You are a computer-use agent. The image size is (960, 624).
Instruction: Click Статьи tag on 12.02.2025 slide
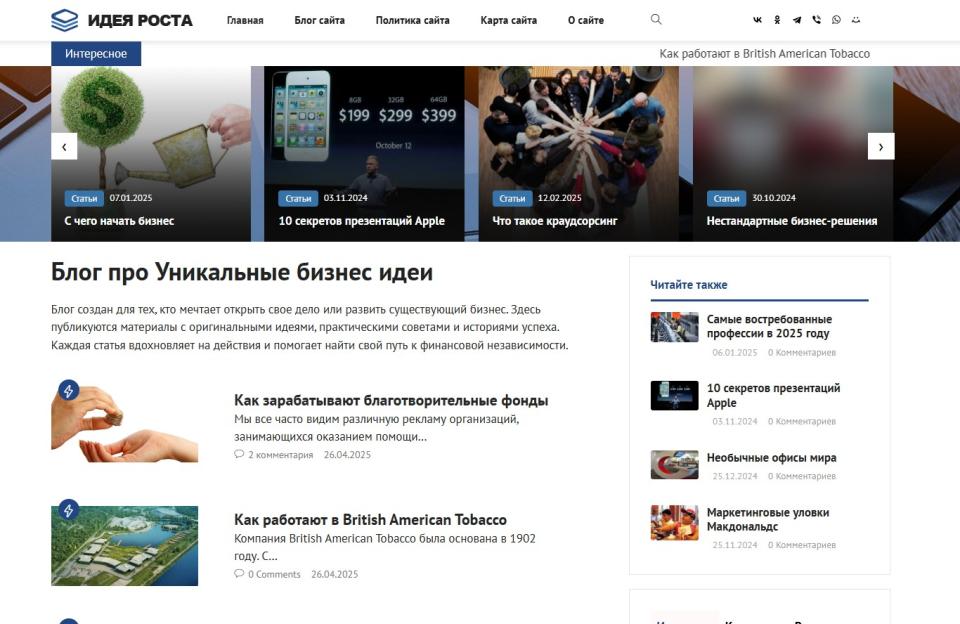[512, 198]
